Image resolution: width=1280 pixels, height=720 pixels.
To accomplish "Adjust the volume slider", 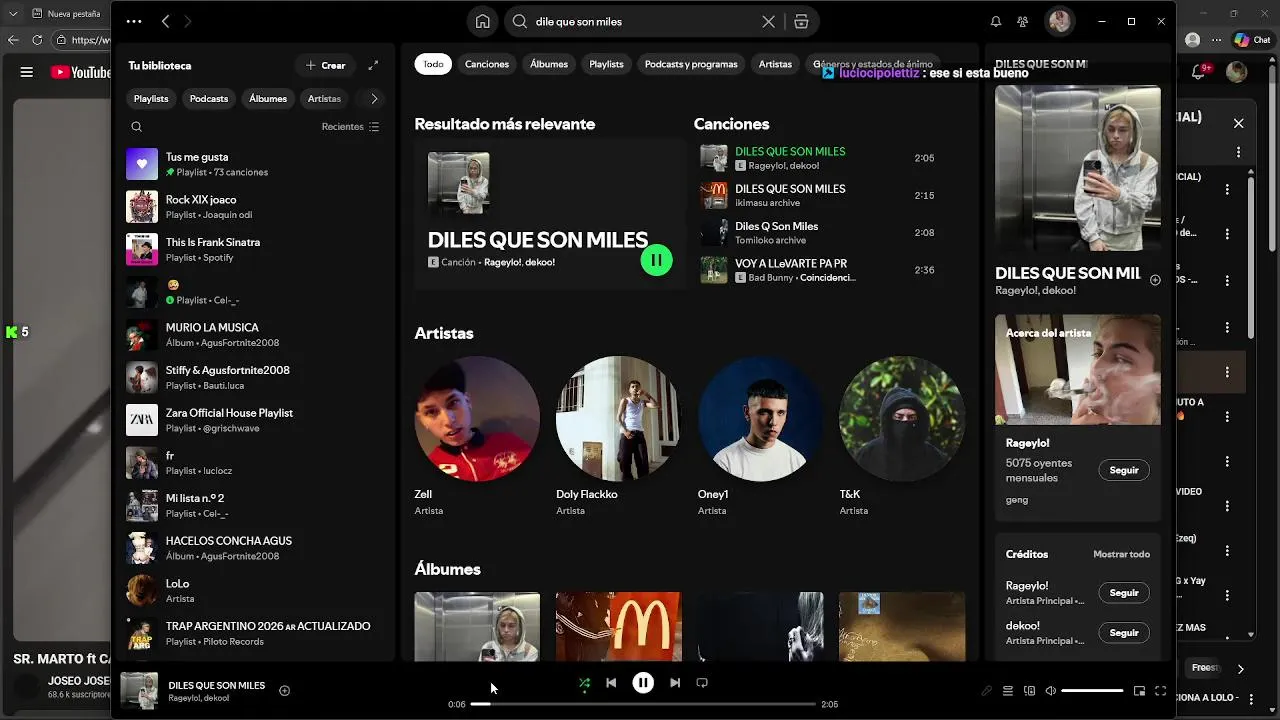I will [x=1092, y=691].
